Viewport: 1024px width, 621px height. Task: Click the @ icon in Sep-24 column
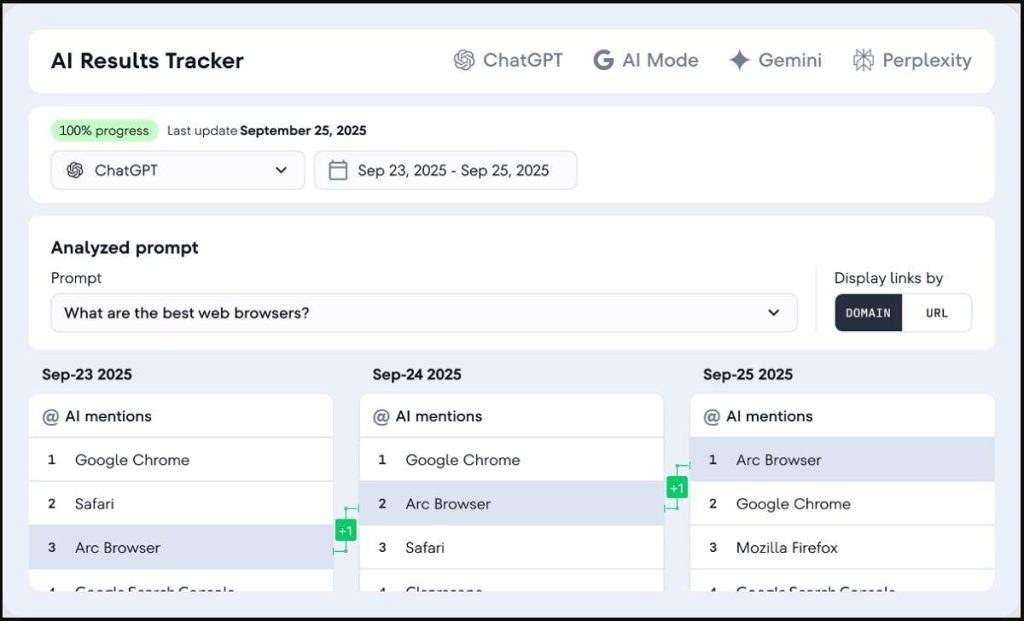click(381, 416)
